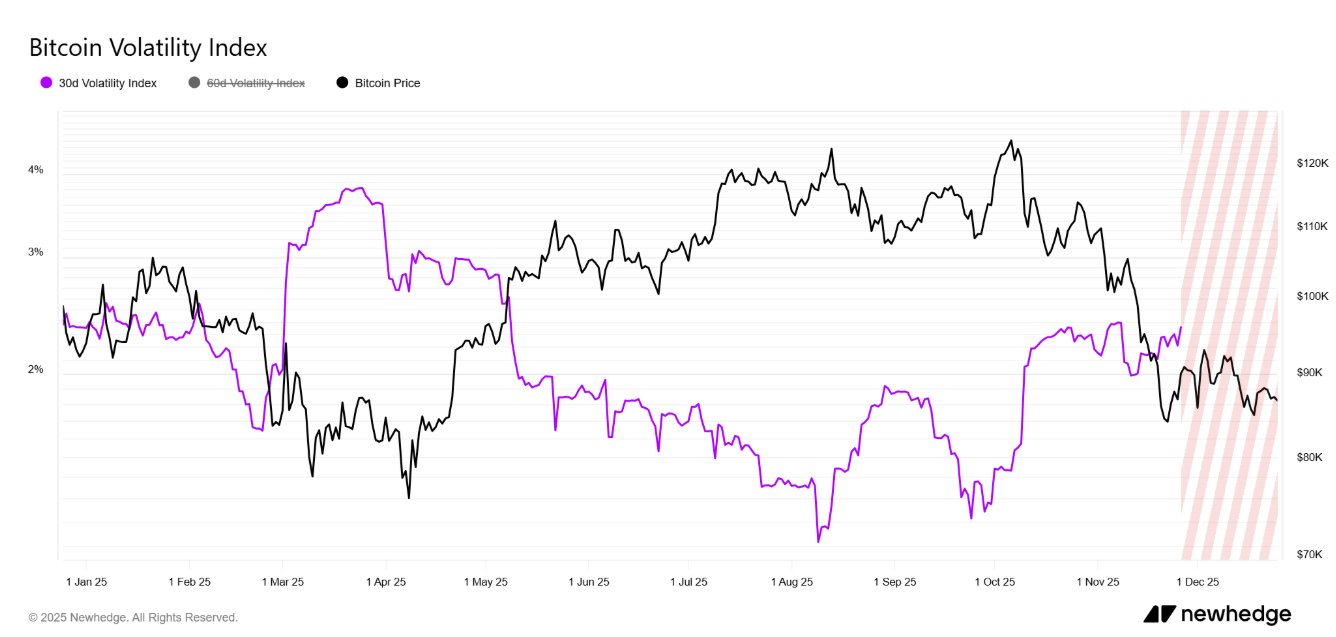Toggle the 30d Volatility Index series label
1336x637 pixels.
[x=107, y=83]
